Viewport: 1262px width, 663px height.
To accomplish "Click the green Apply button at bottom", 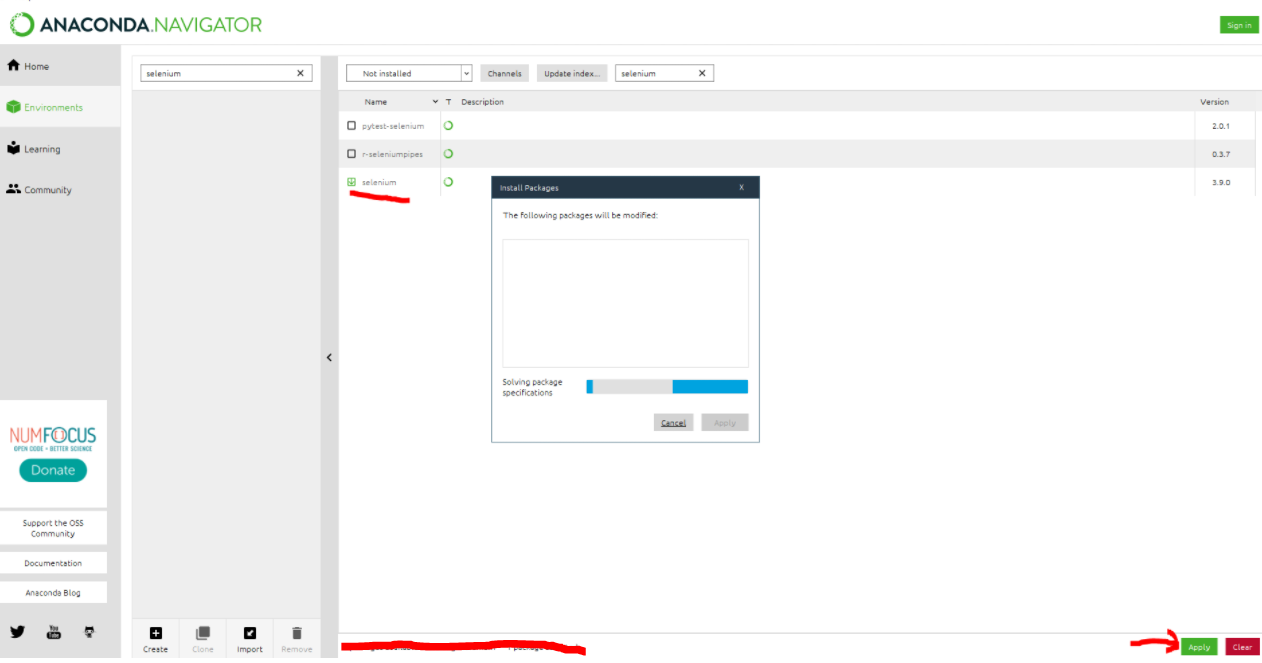I will pos(1199,647).
